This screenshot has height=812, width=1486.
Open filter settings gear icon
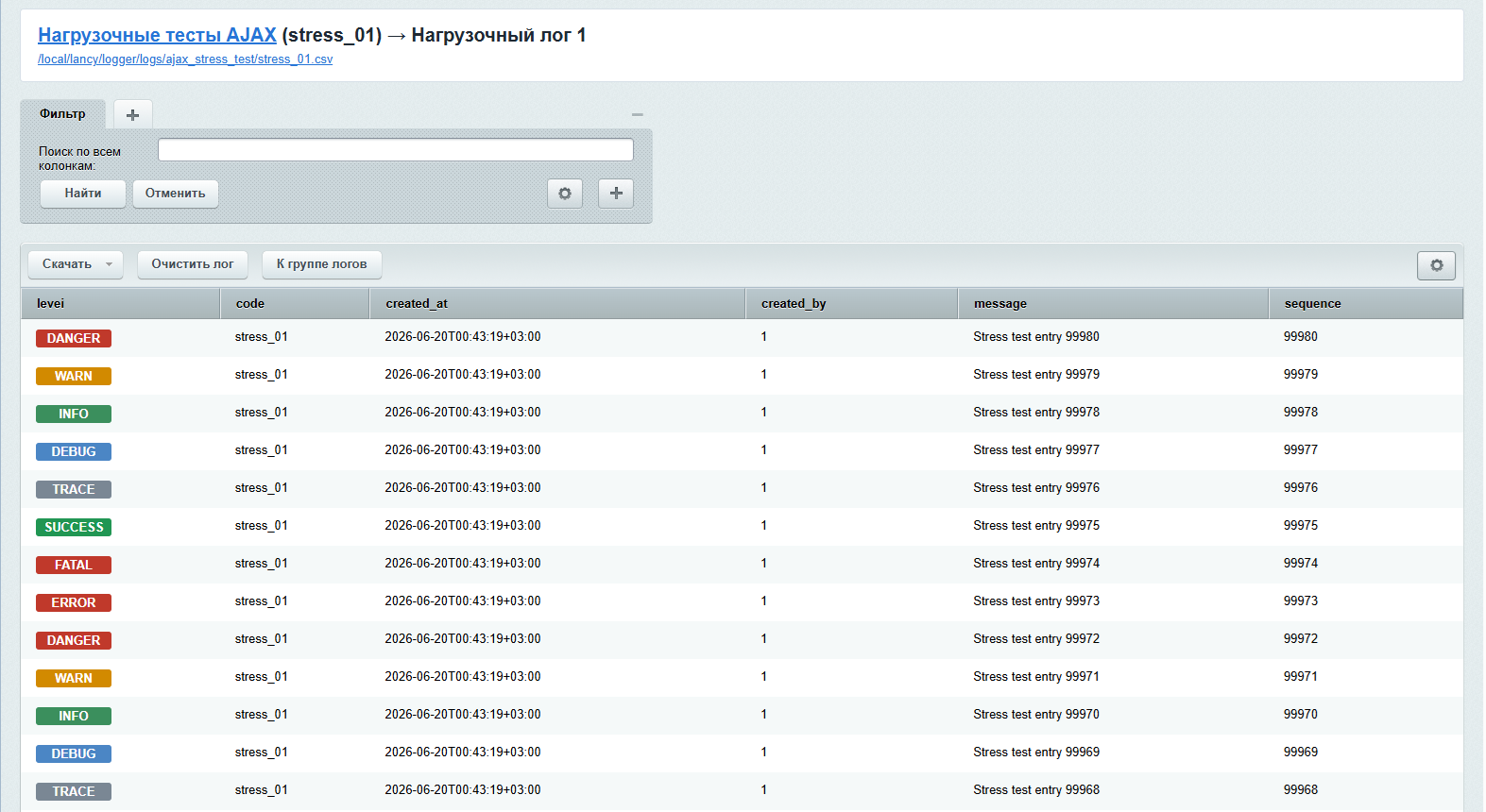pyautogui.click(x=565, y=194)
